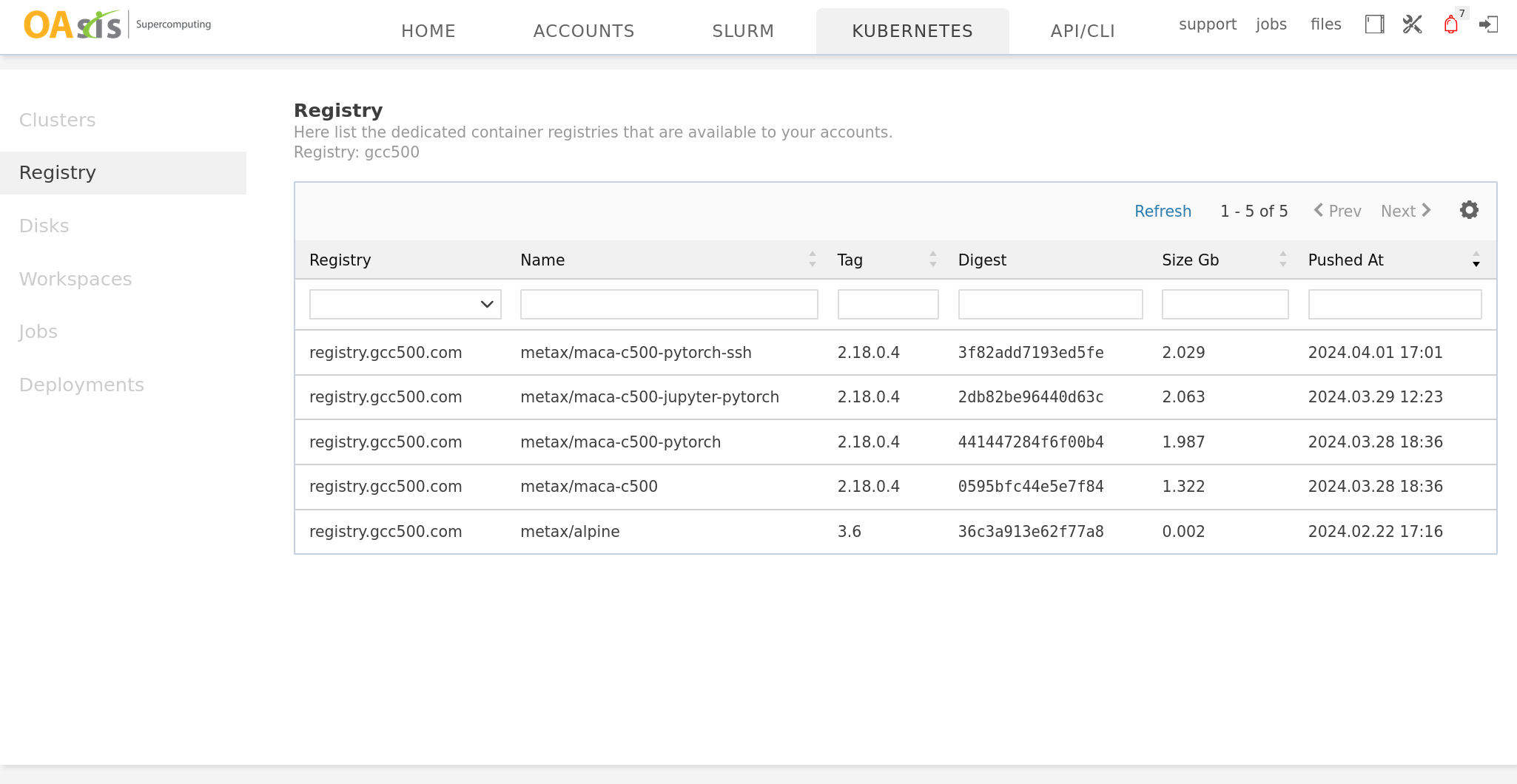Click tag 3.6 cell
This screenshot has height=784, width=1517.
(850, 532)
